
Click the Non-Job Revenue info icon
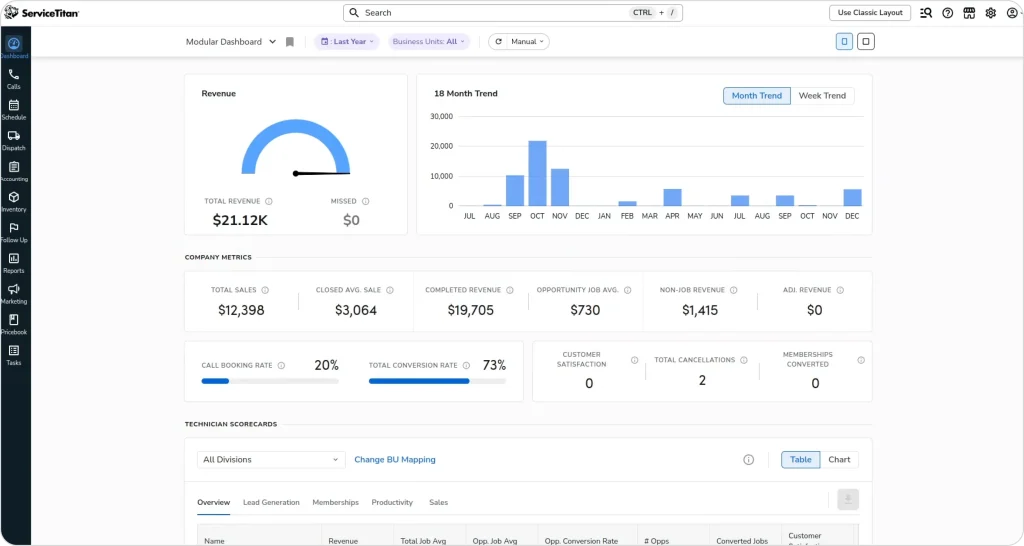[734, 290]
